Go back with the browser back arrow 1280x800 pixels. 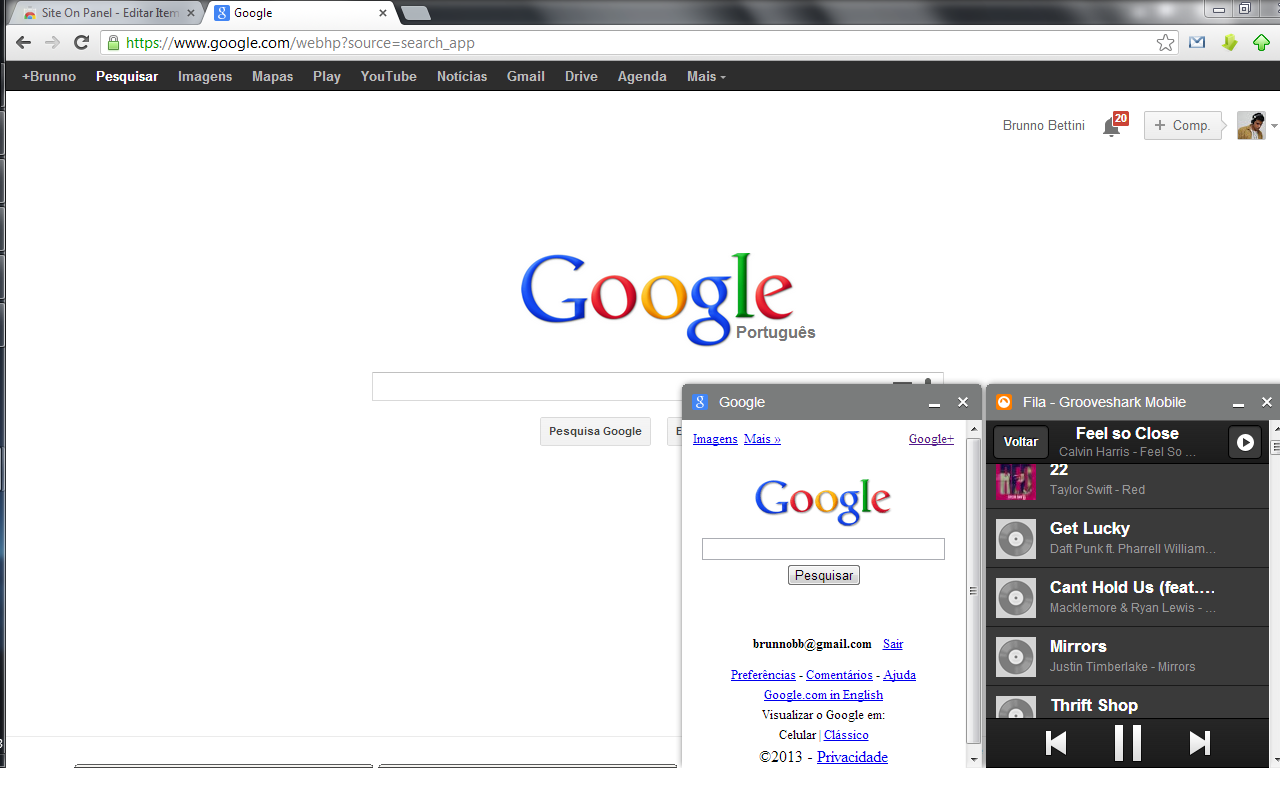pos(23,43)
